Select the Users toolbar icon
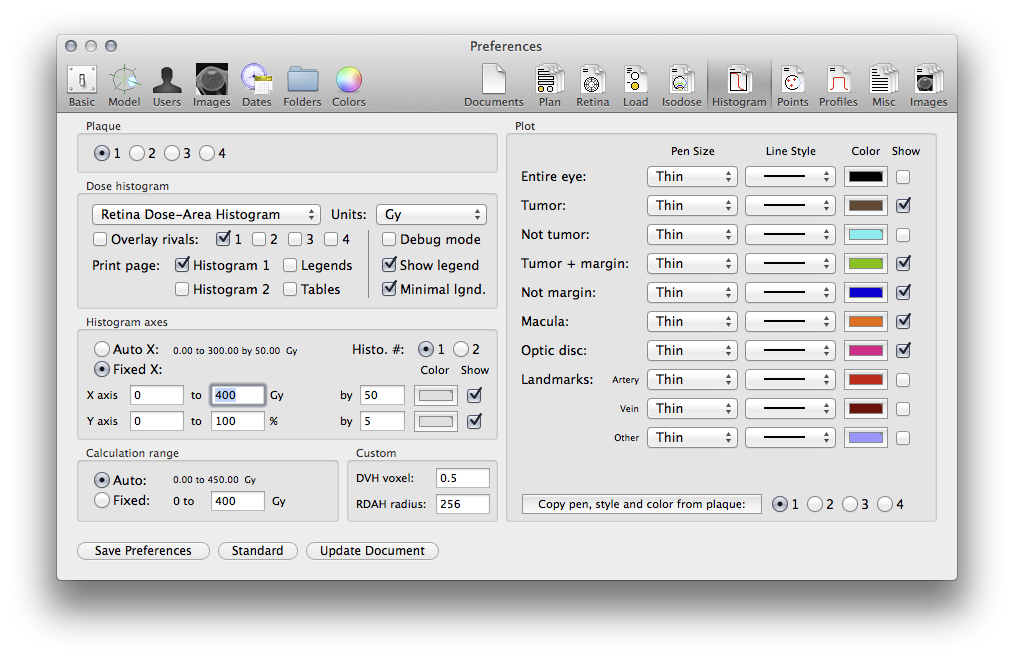The width and height of the screenshot is (1014, 659). pos(167,85)
